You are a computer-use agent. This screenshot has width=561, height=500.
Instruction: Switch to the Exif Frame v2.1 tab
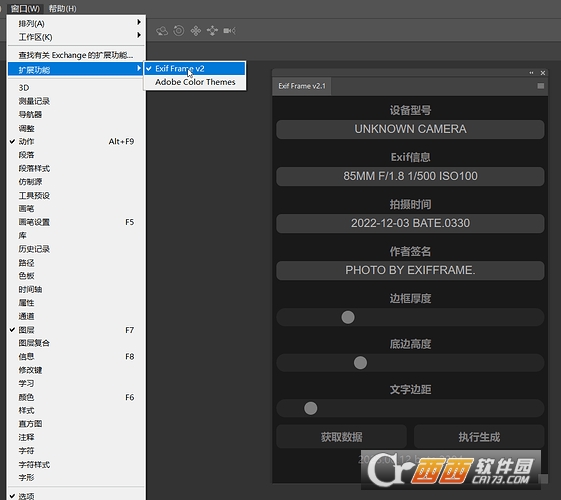coord(302,86)
